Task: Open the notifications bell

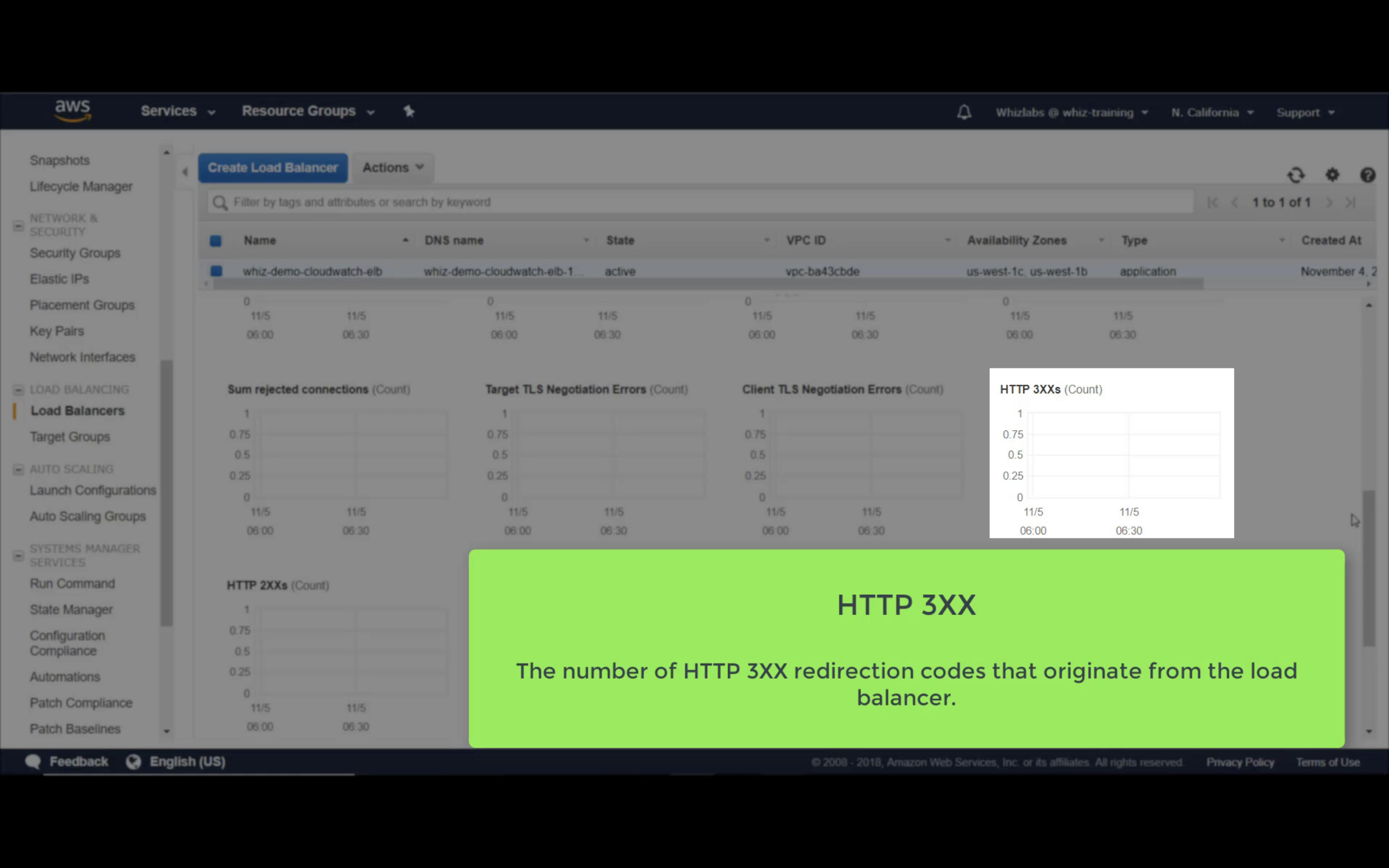Action: click(x=964, y=112)
